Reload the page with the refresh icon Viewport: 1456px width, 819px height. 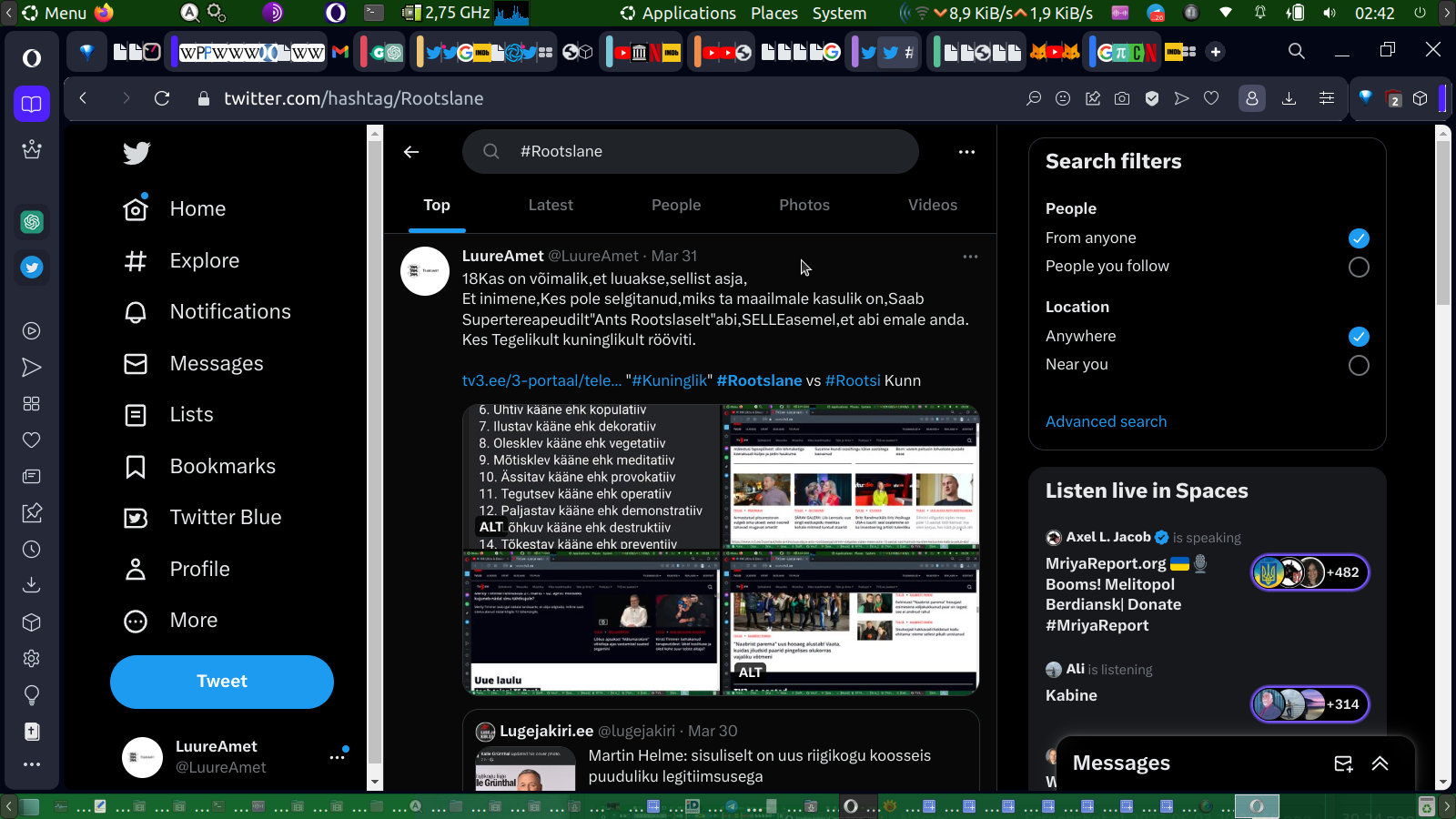(x=162, y=98)
